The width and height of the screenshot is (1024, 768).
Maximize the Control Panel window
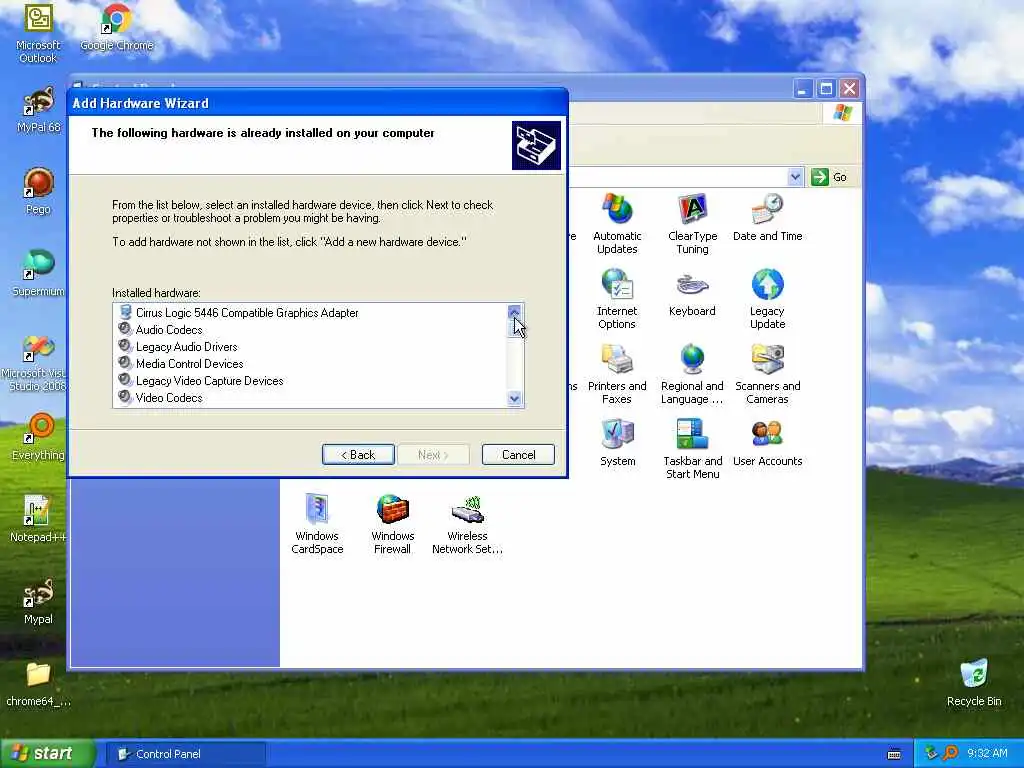826,89
